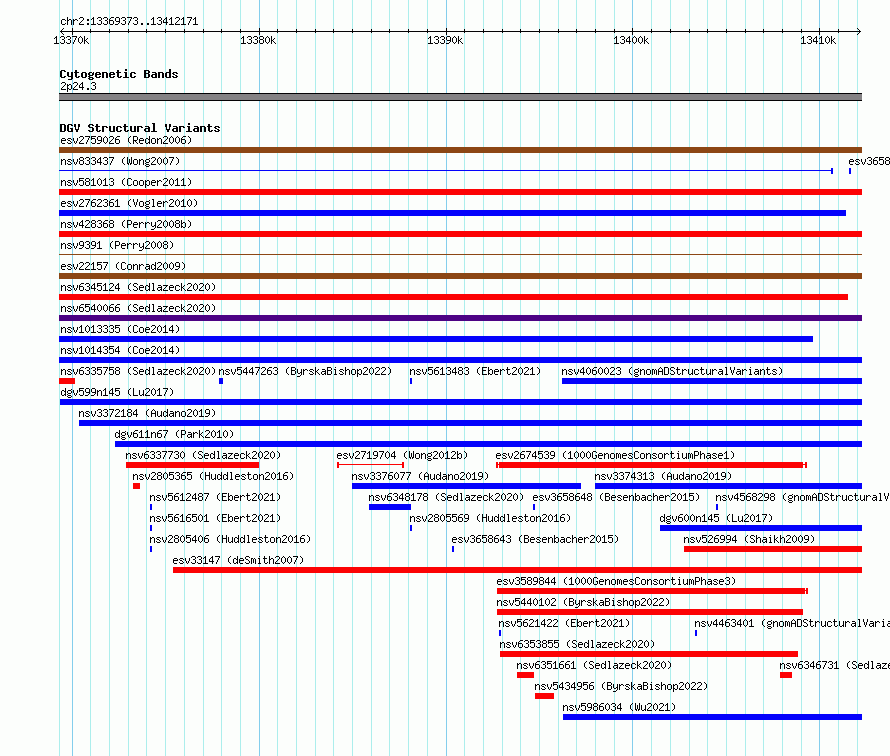890x756 pixels.
Task: Click nsv6345124 (Sedlazeck2020) variant label
Action: coord(138,287)
